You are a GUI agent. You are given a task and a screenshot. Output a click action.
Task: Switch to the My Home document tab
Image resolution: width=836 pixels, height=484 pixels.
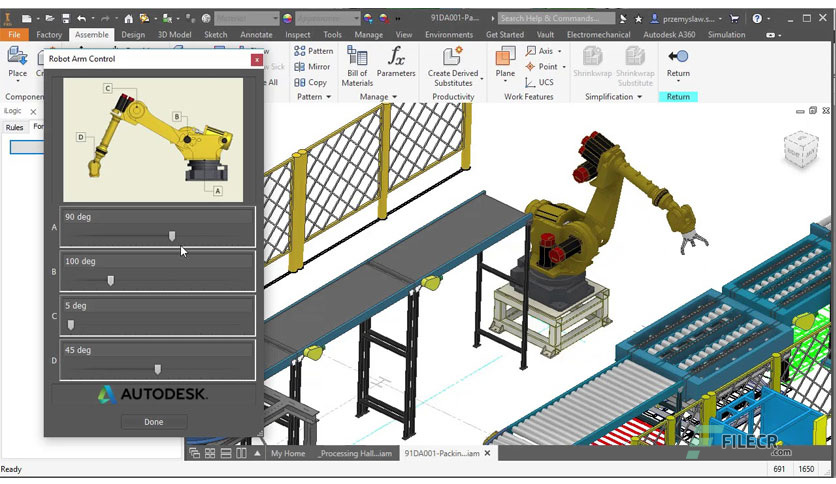click(x=288, y=453)
